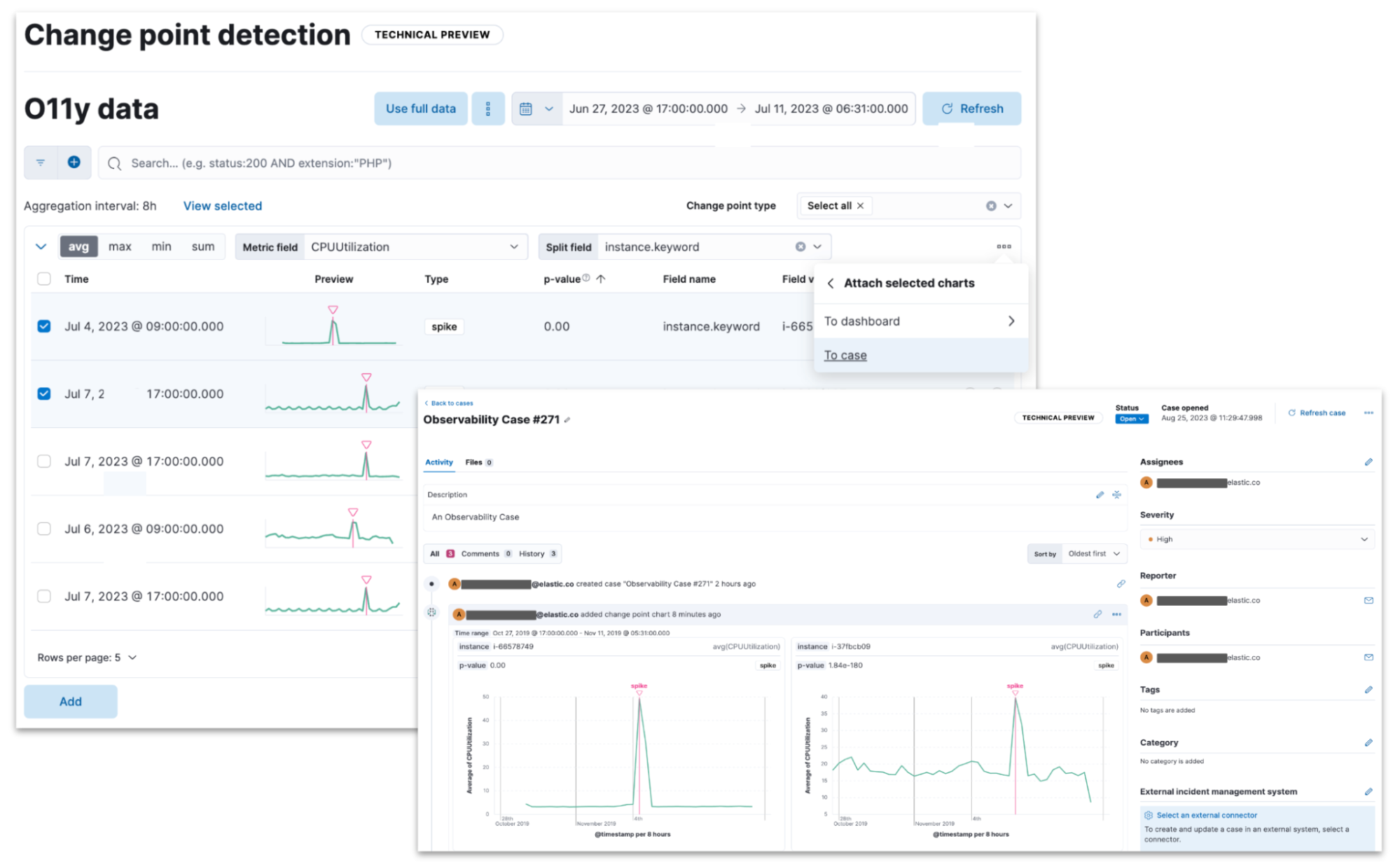The width and height of the screenshot is (1400, 862).
Task: Rename the case using the pencil beside its title
Action: coord(567,419)
